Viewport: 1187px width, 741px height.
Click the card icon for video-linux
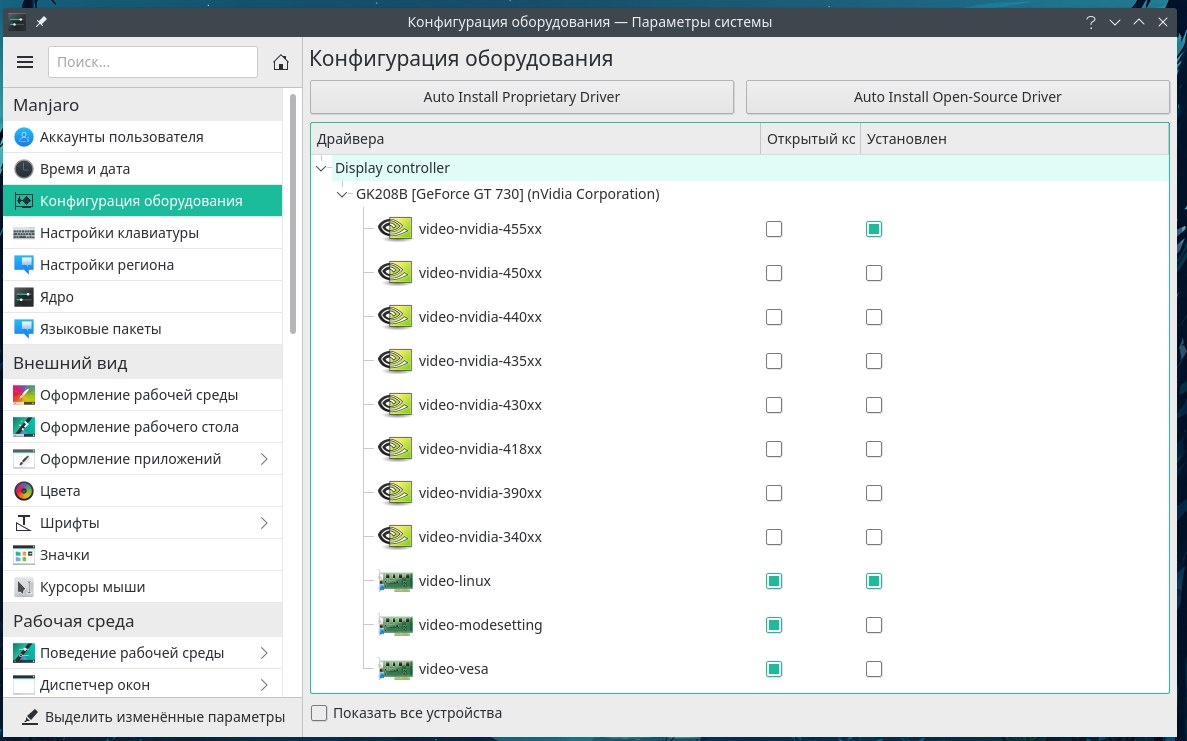(395, 581)
